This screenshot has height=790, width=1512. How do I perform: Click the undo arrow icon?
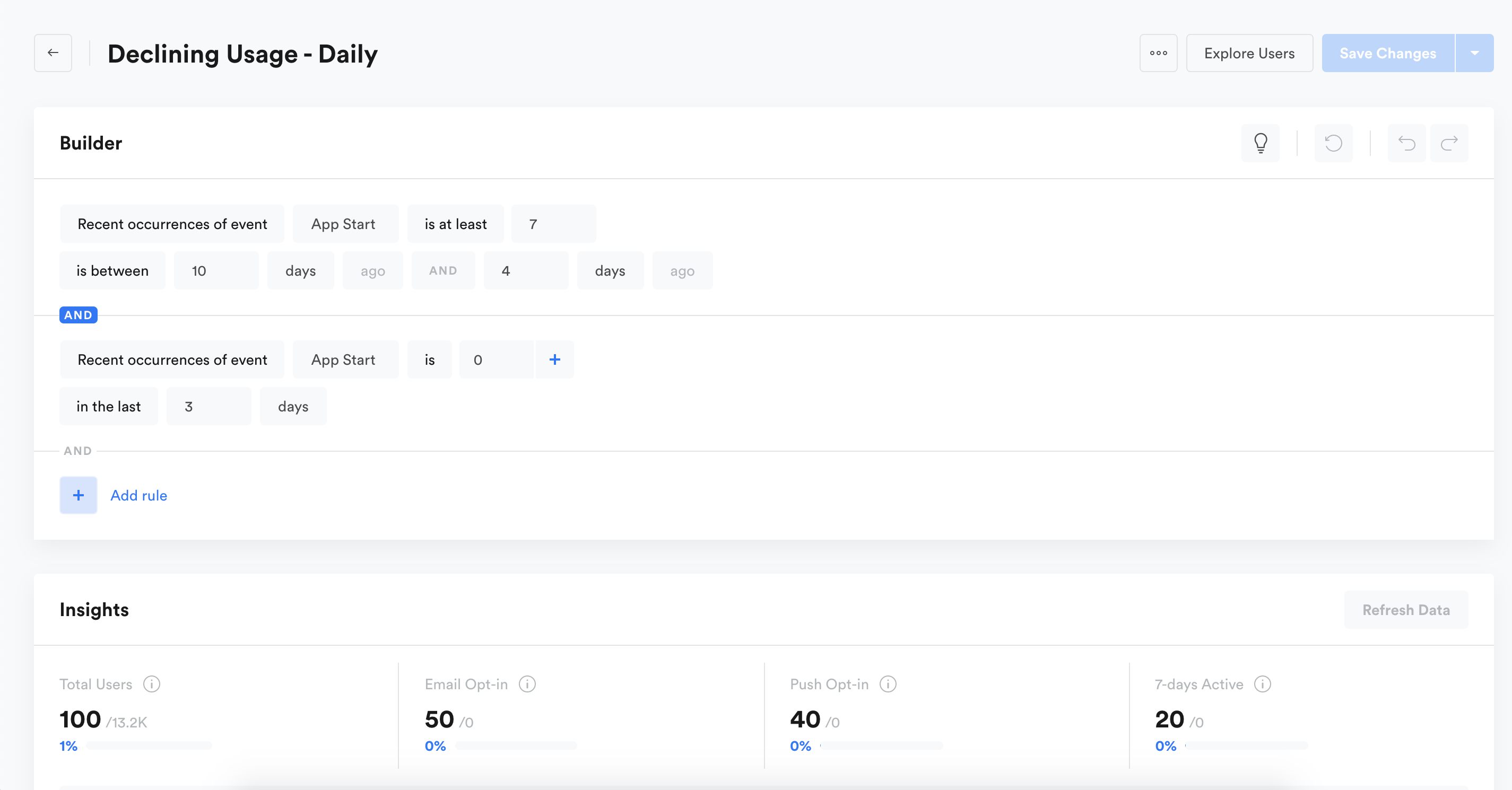coord(1406,143)
